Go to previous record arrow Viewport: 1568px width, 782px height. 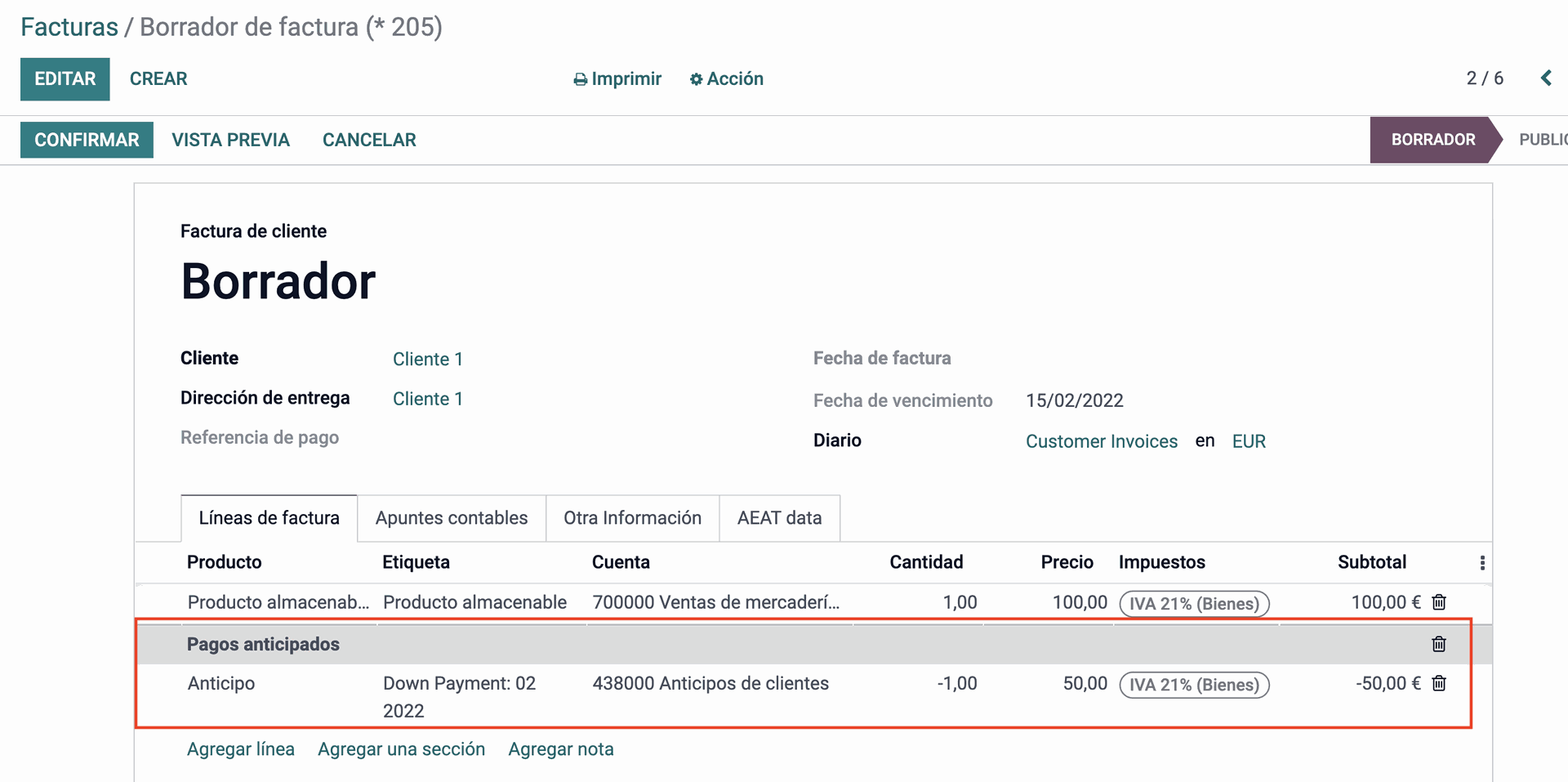(x=1546, y=78)
